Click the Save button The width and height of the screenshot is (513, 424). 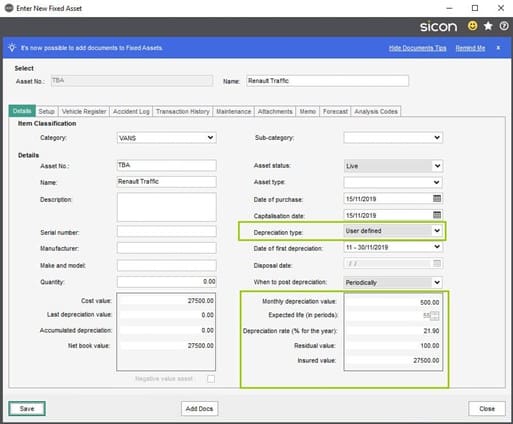coord(27,409)
